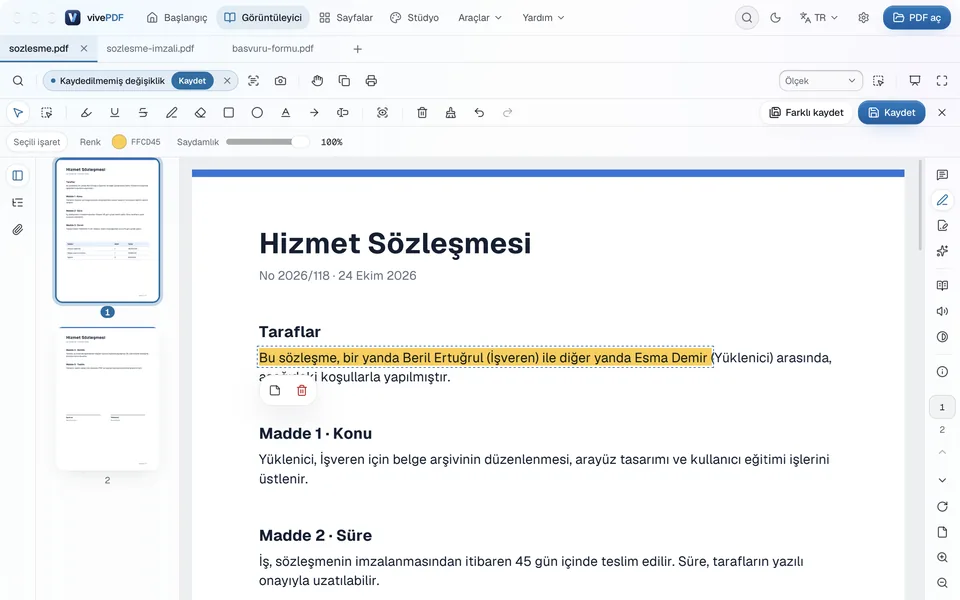This screenshot has width=960, height=600.
Task: Take a snapshot with the camera icon
Action: pyautogui.click(x=280, y=81)
